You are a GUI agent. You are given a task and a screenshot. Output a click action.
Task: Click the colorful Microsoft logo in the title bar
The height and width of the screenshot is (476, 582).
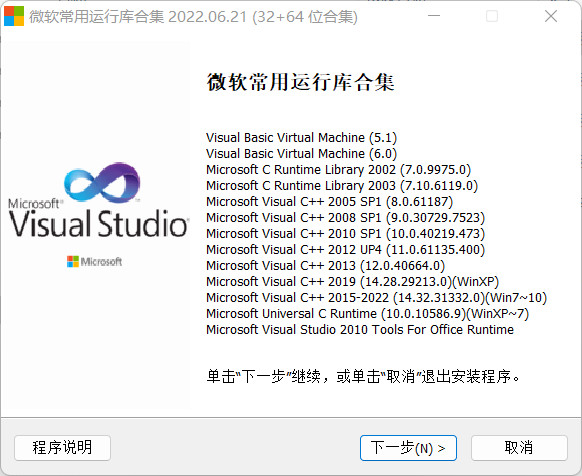click(14, 16)
